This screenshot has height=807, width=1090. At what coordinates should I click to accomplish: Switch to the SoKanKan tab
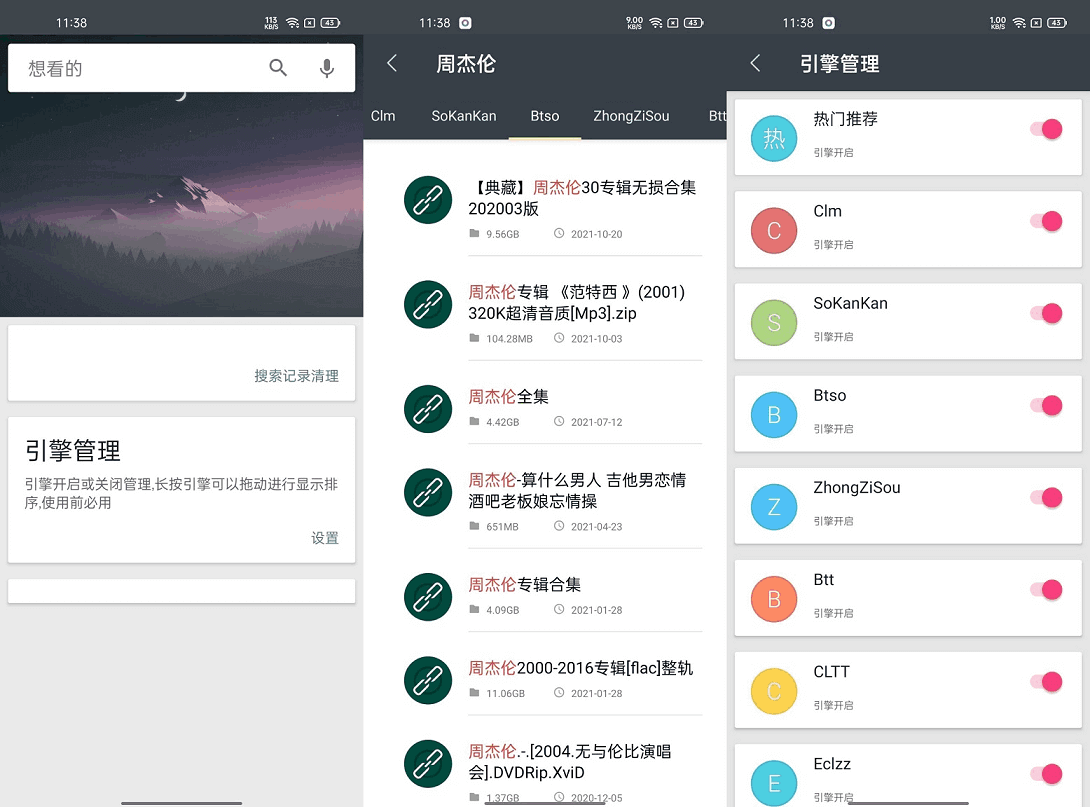[464, 116]
